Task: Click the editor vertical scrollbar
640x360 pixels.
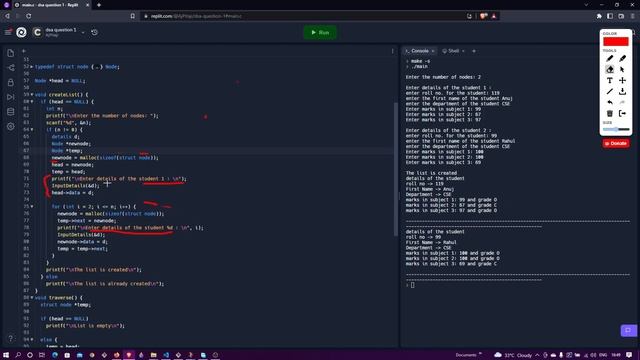Action: (395, 169)
